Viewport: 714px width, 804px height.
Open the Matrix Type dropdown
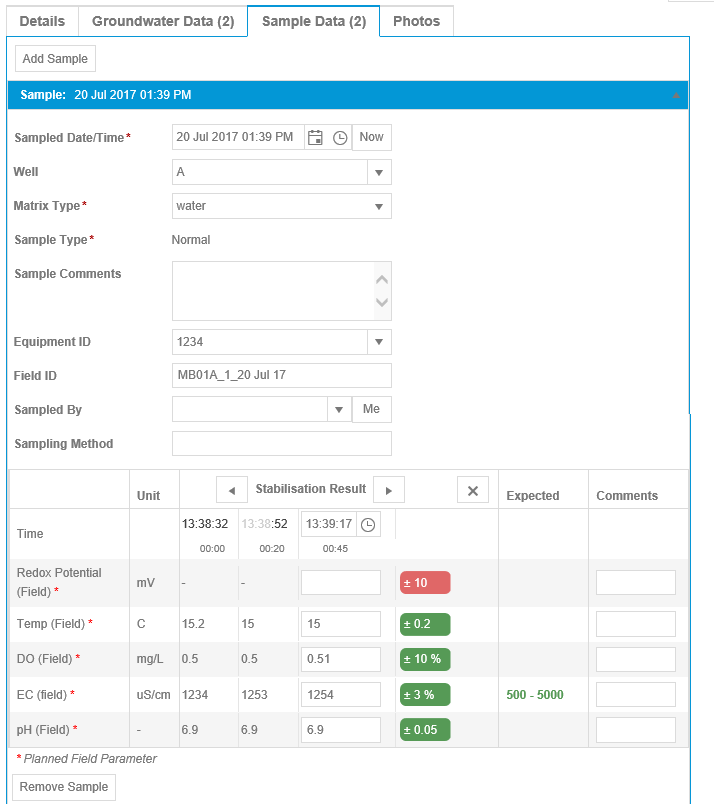pos(379,206)
